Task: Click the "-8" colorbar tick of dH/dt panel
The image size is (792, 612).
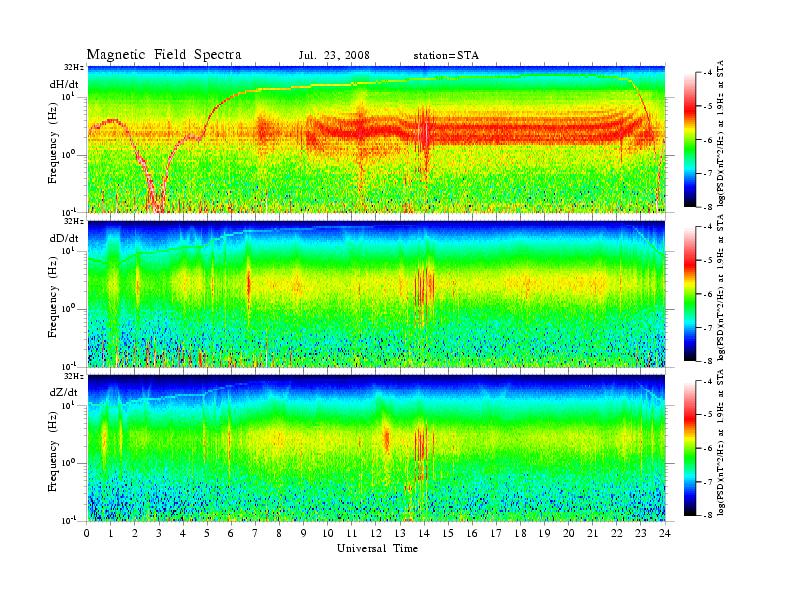Action: coord(708,207)
